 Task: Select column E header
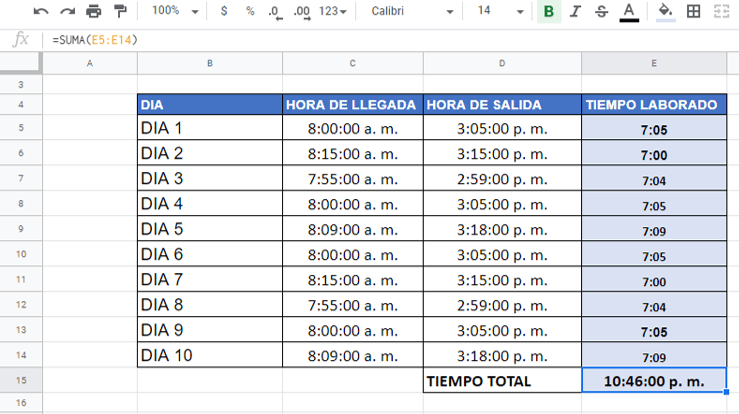(654, 63)
